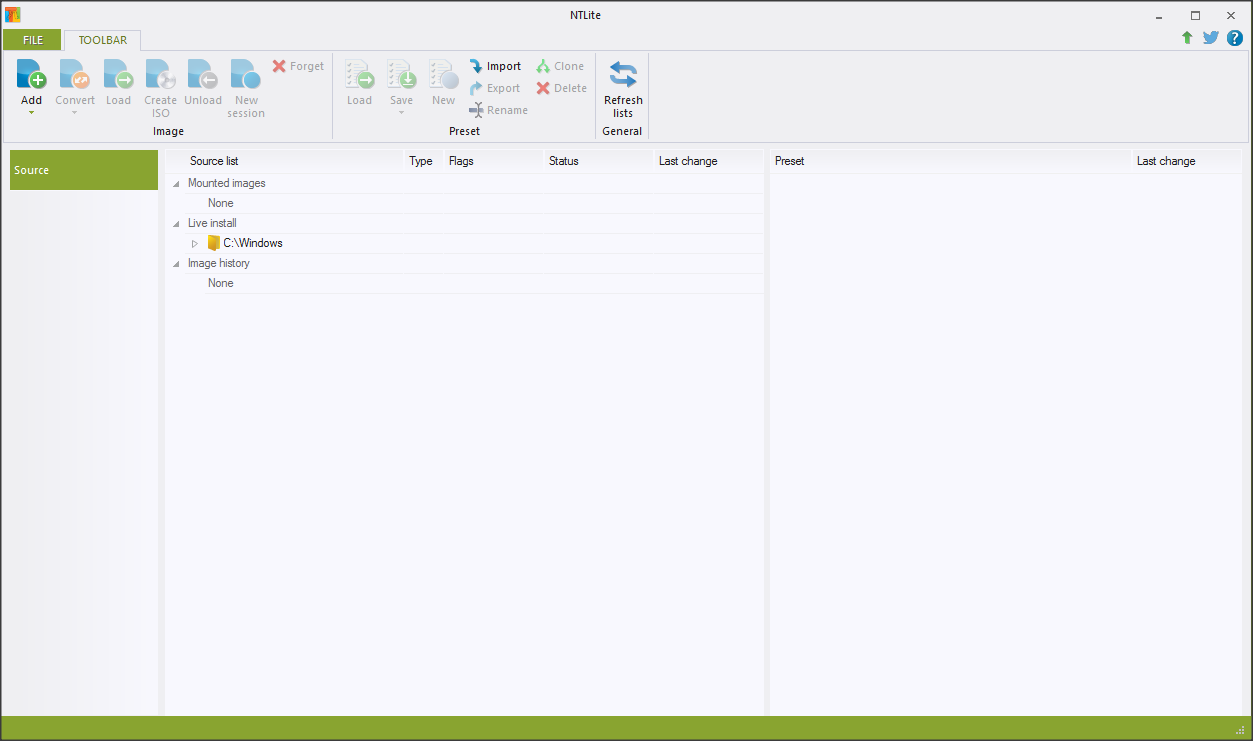
Task: Collapse the Image history group
Action: (177, 264)
